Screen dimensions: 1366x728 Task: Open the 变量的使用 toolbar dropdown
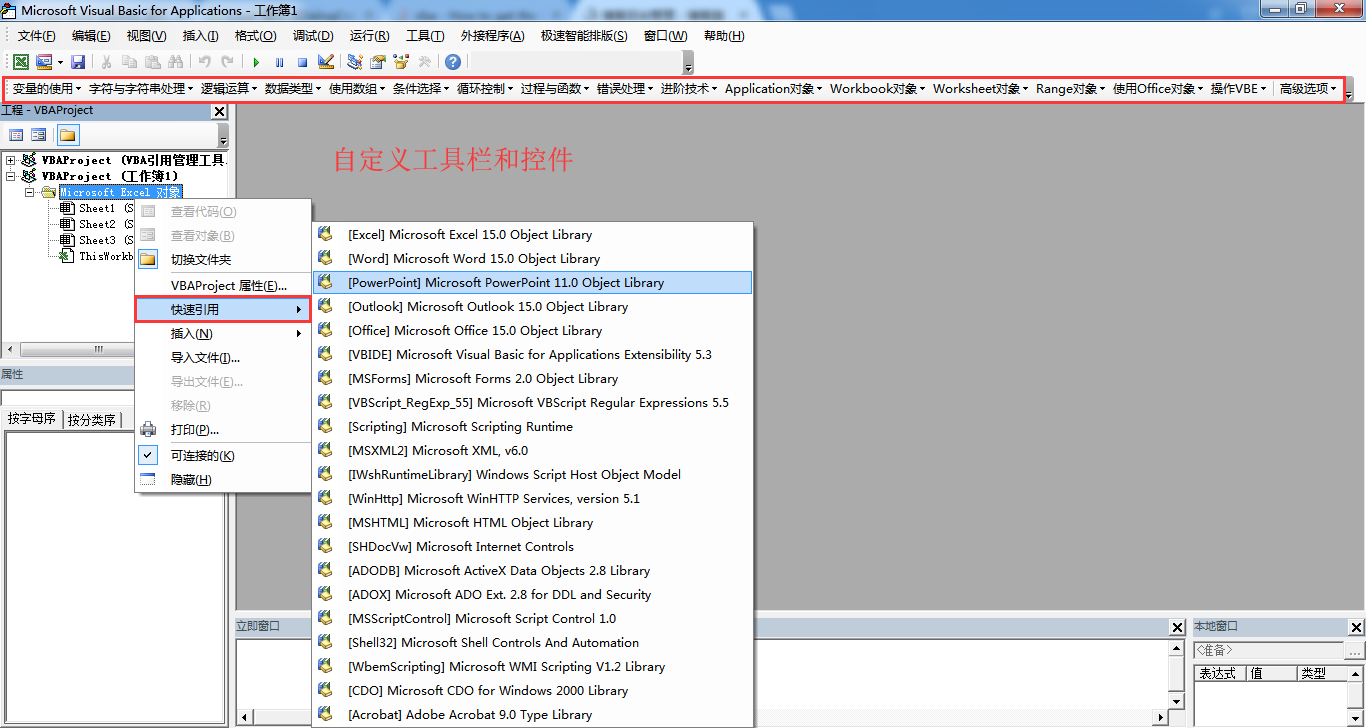click(x=45, y=89)
